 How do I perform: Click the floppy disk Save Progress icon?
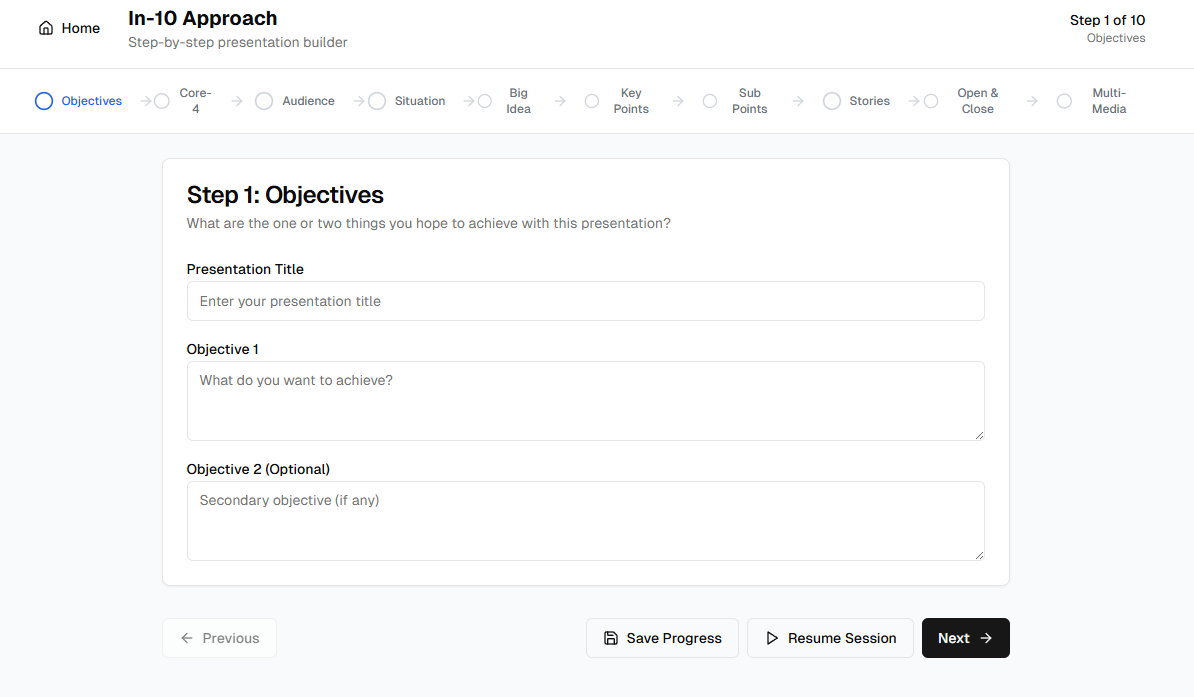[x=611, y=638]
